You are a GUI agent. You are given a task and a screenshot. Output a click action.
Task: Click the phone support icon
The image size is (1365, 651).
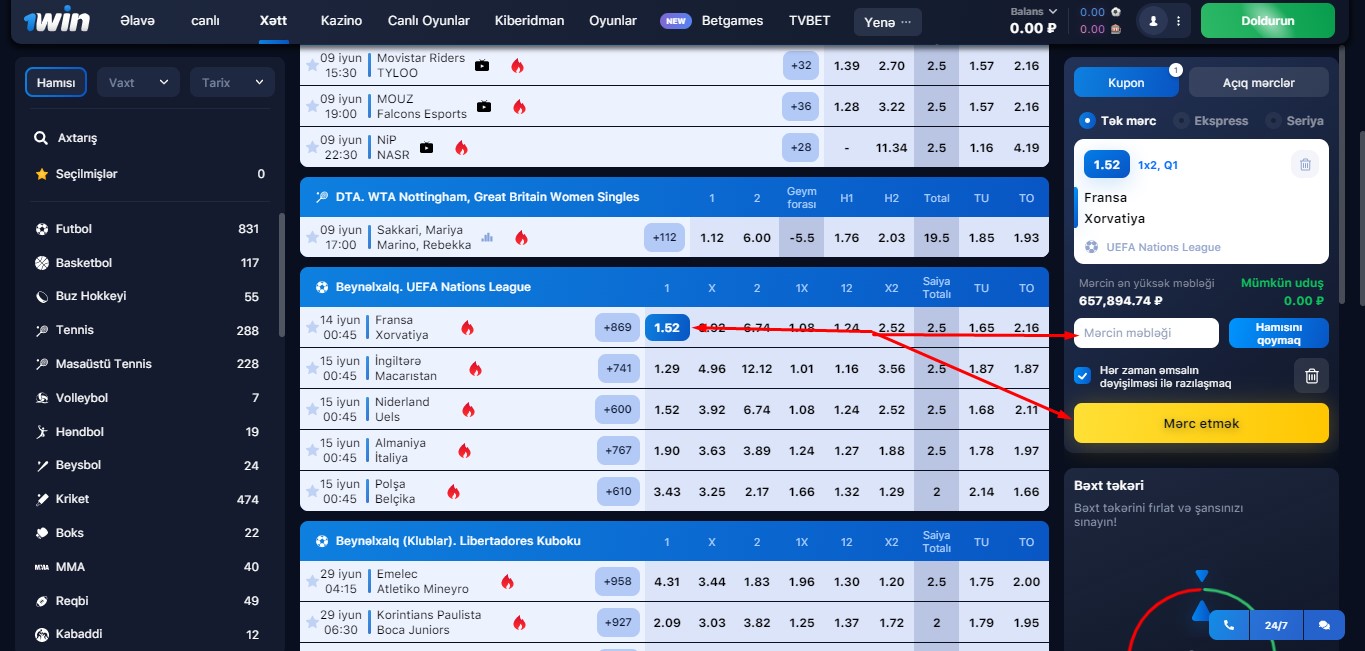tap(1229, 625)
